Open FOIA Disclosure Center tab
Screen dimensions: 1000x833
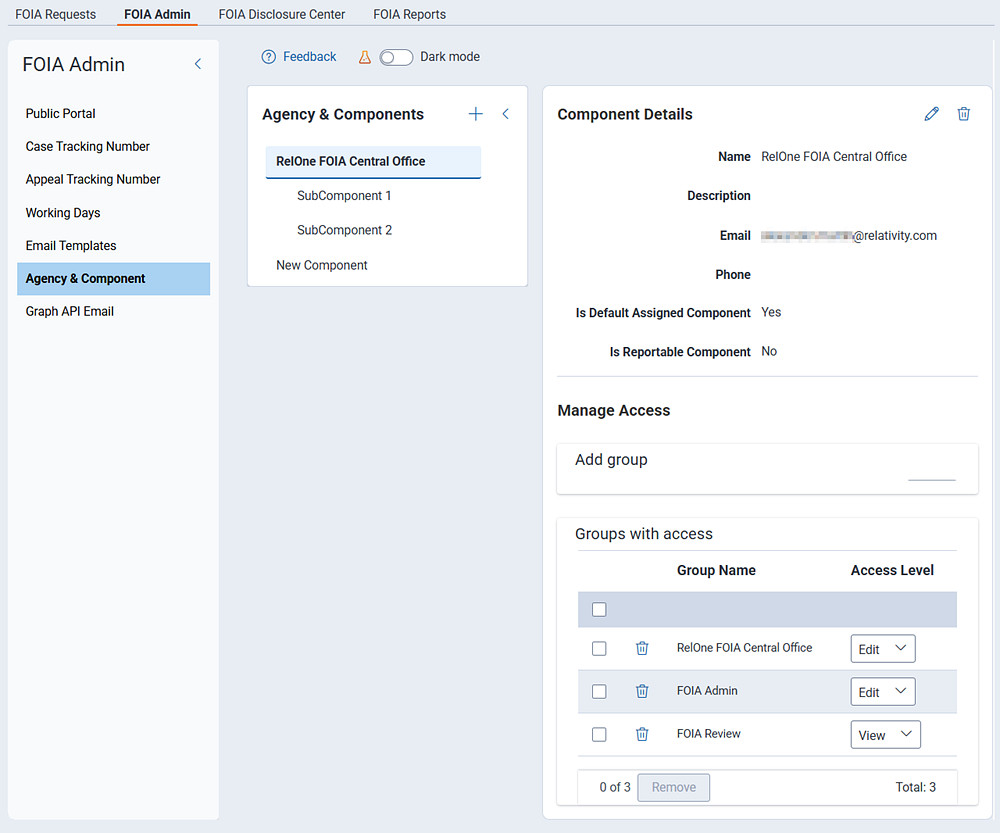[x=281, y=14]
